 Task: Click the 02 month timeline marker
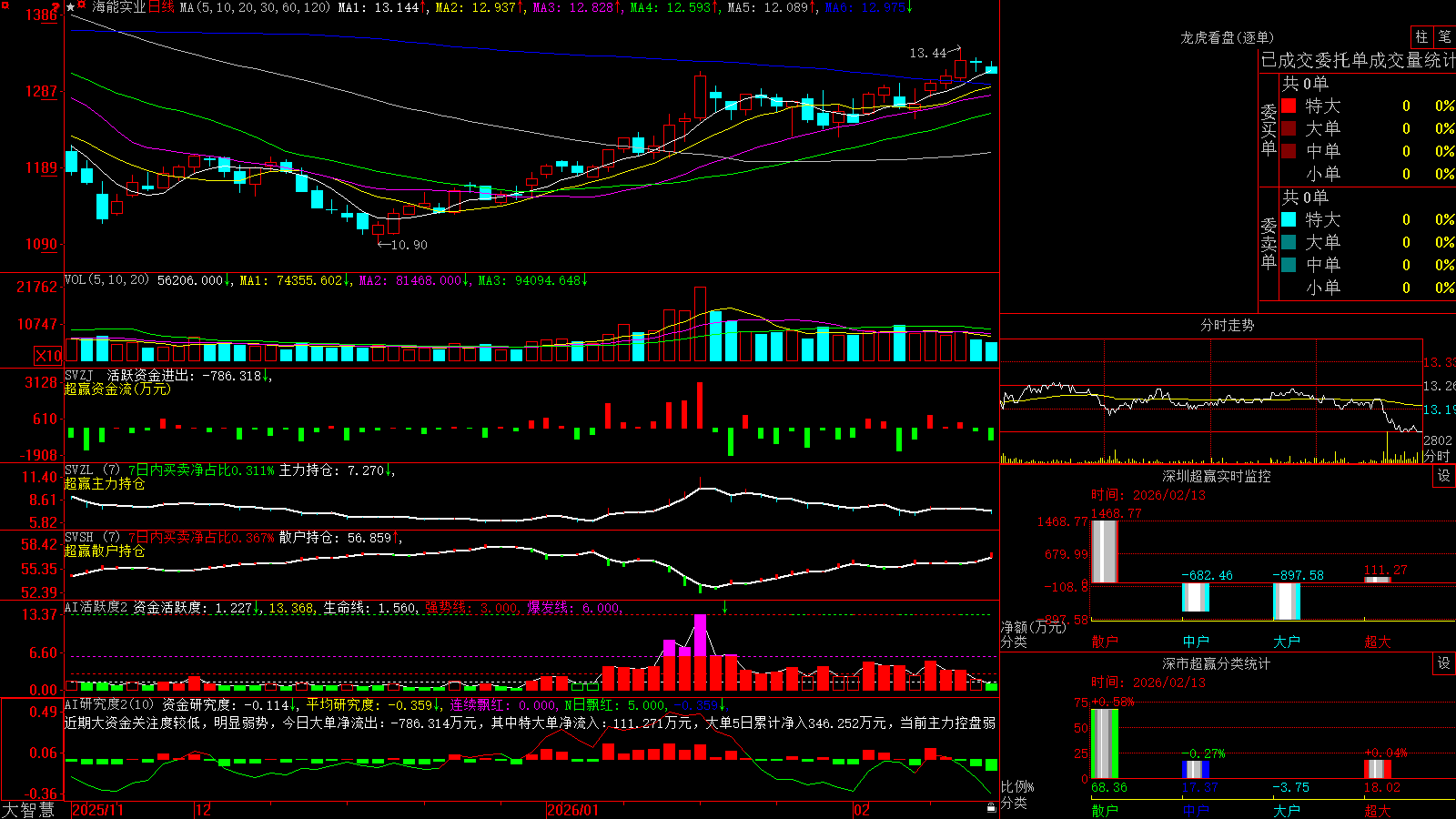(x=862, y=810)
